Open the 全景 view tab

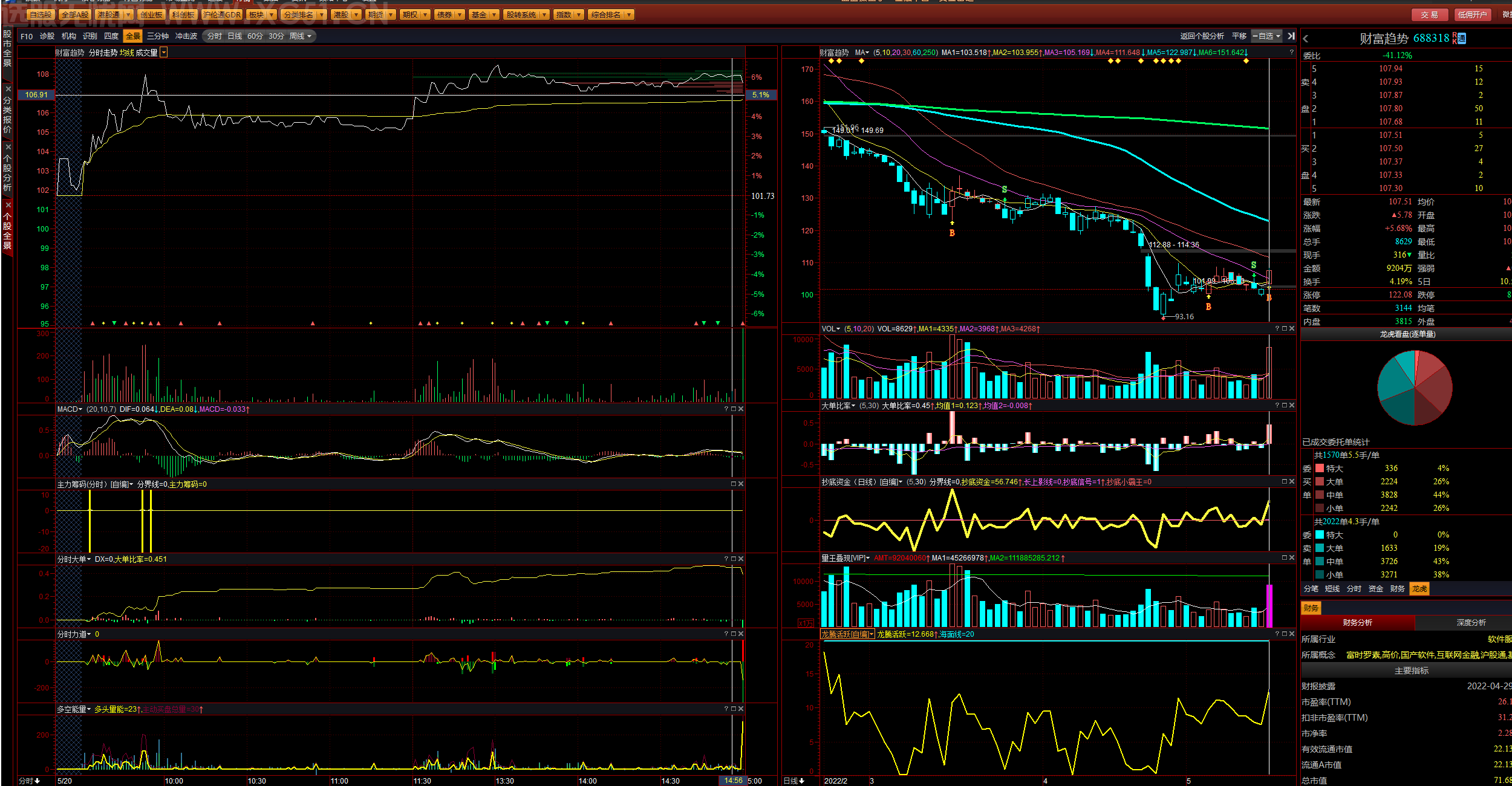pos(133,36)
